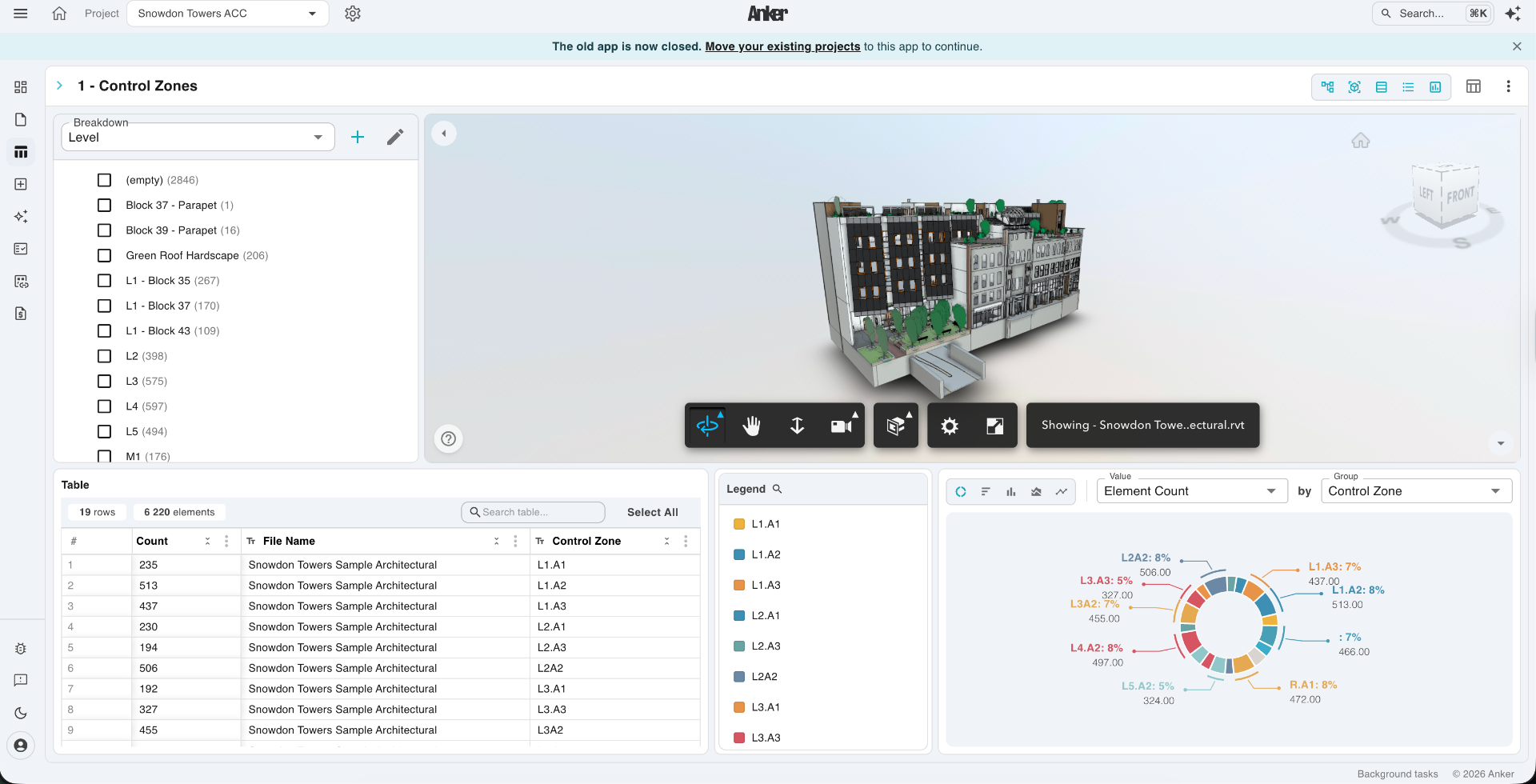The image size is (1536, 784).
Task: Switch chart to donut chart type
Action: pyautogui.click(x=961, y=491)
